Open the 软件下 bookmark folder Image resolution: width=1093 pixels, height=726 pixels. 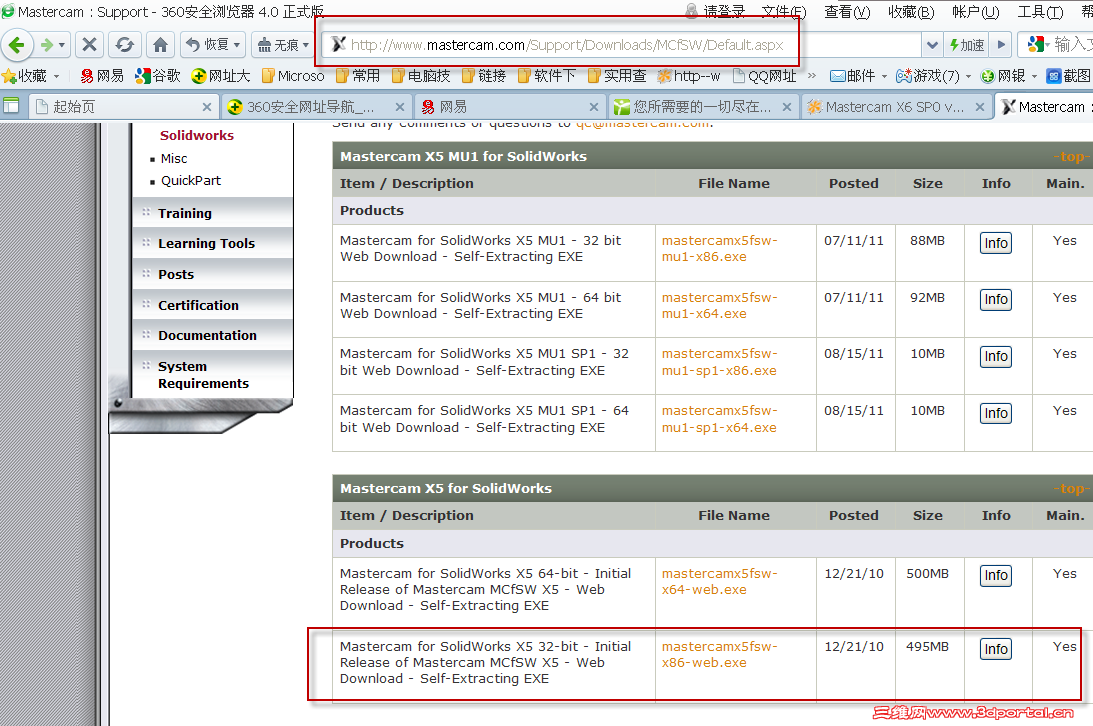546,75
